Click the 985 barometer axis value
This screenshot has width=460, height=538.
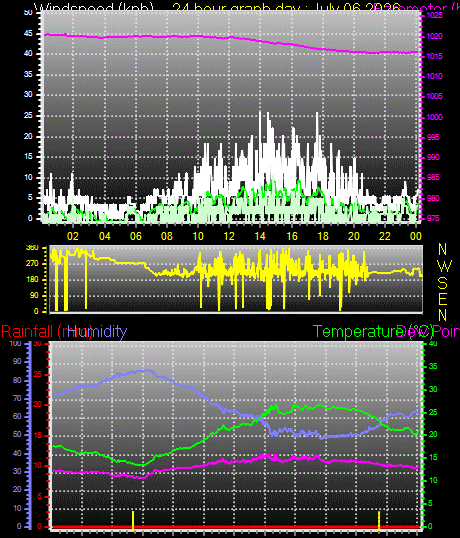(433, 177)
